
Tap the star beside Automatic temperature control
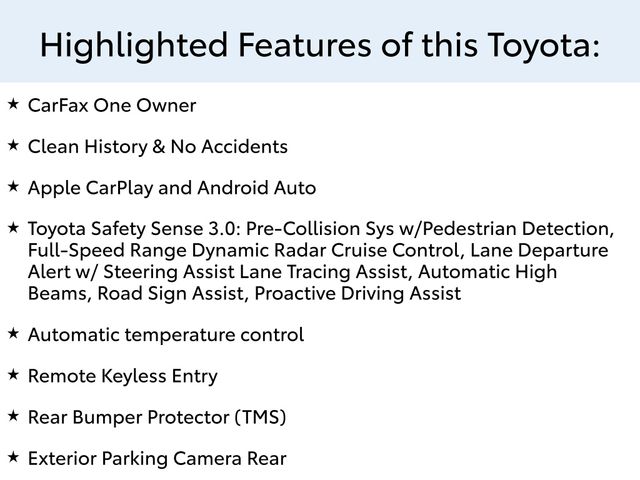coord(12,333)
